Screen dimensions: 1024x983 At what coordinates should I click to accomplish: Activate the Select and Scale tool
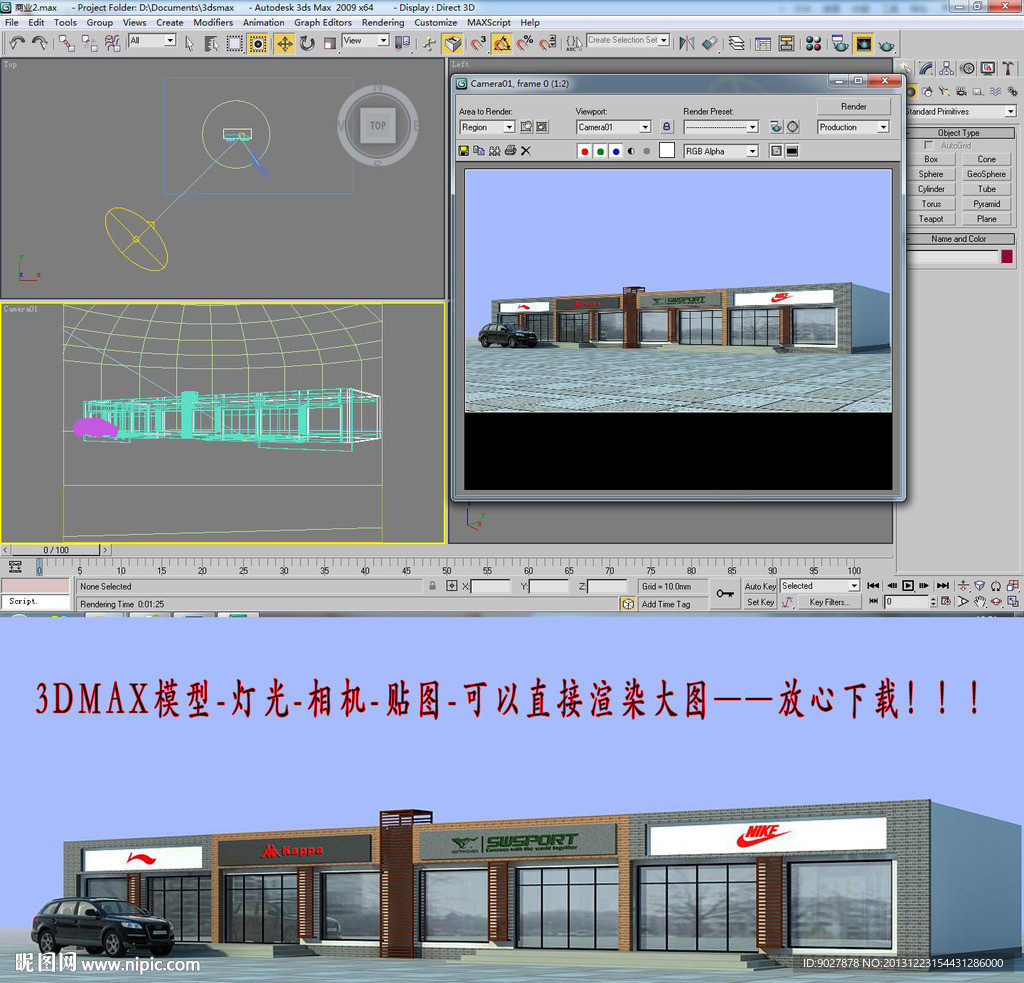[x=329, y=44]
